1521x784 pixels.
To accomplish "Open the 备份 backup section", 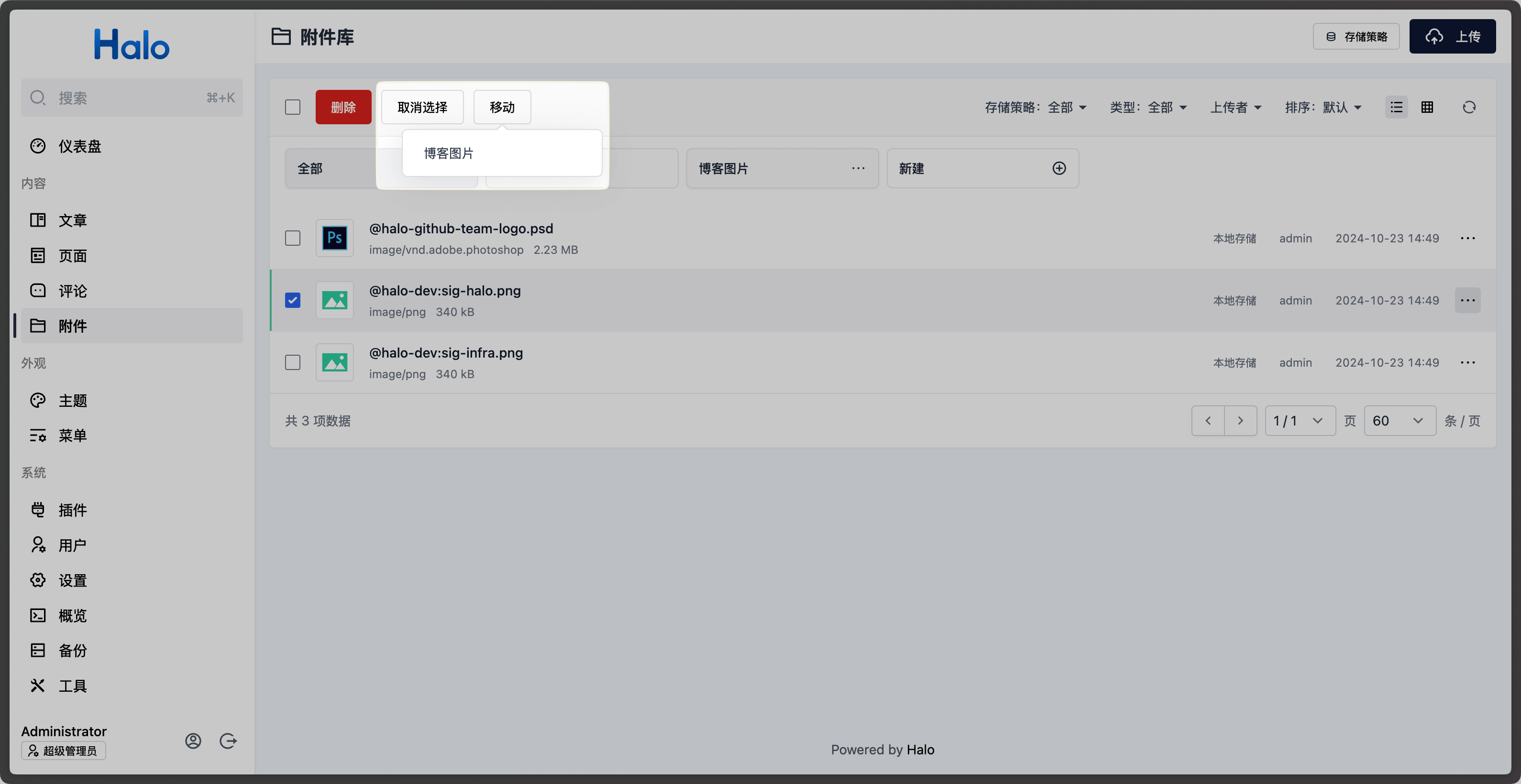I will point(73,650).
